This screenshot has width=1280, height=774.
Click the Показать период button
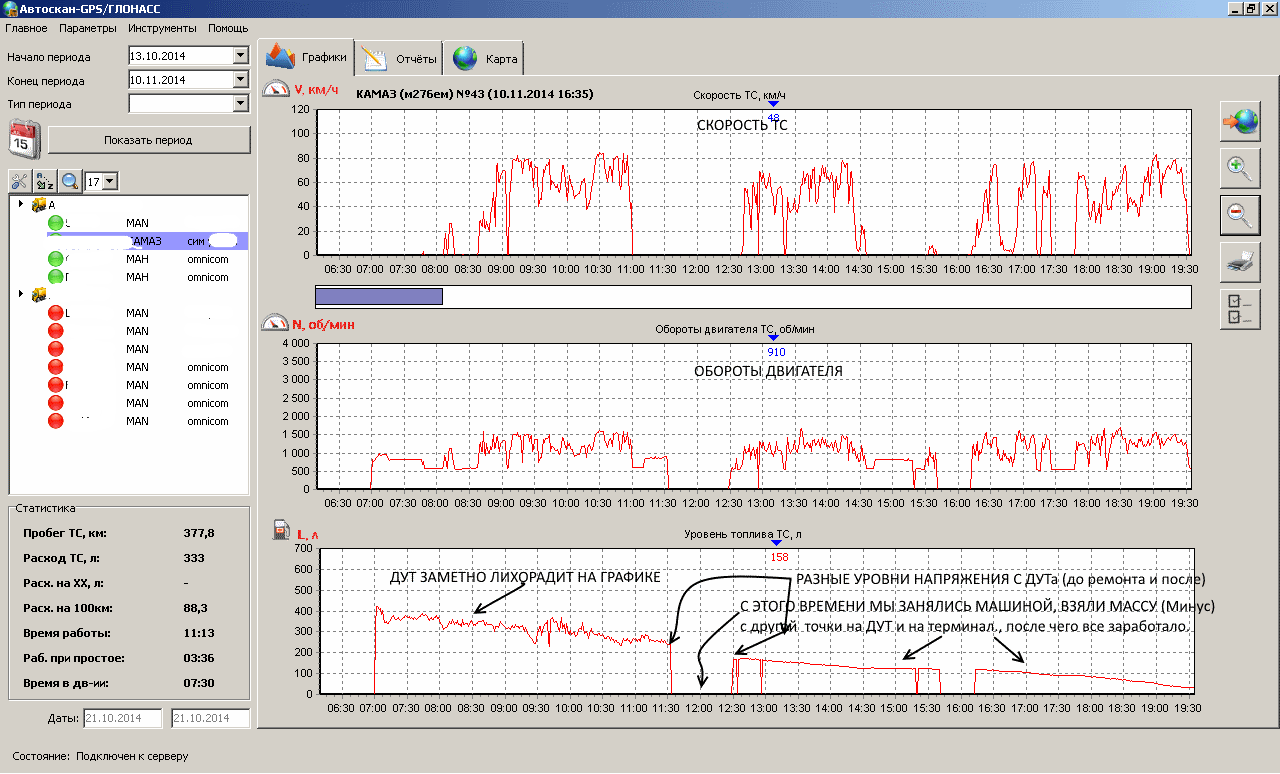148,140
